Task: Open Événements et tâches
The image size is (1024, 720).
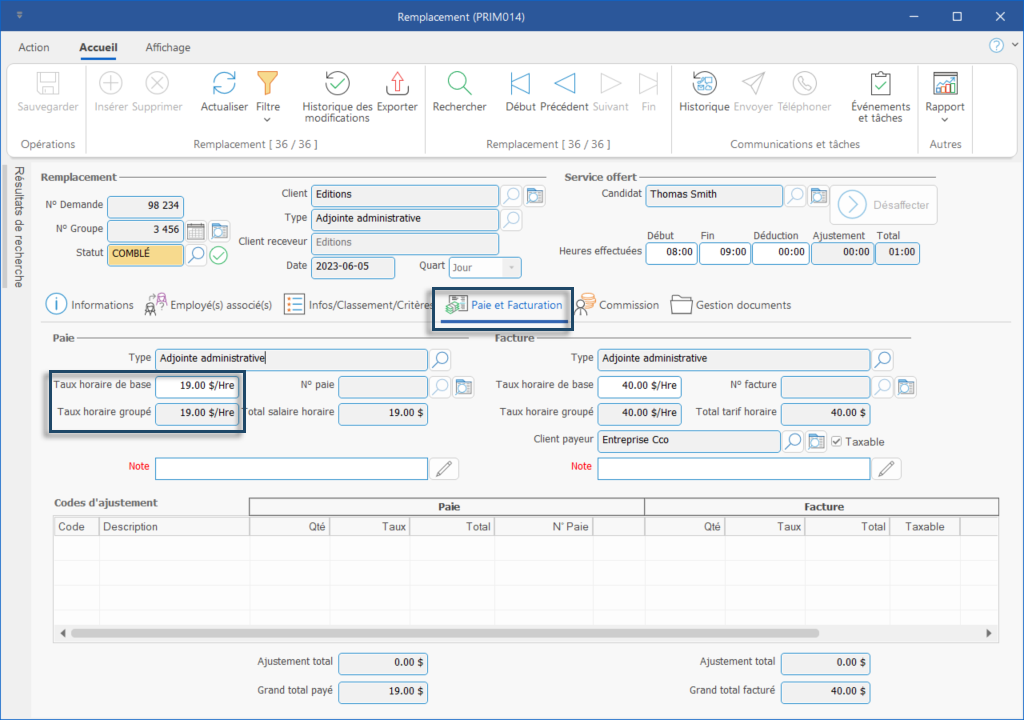Action: (x=880, y=84)
